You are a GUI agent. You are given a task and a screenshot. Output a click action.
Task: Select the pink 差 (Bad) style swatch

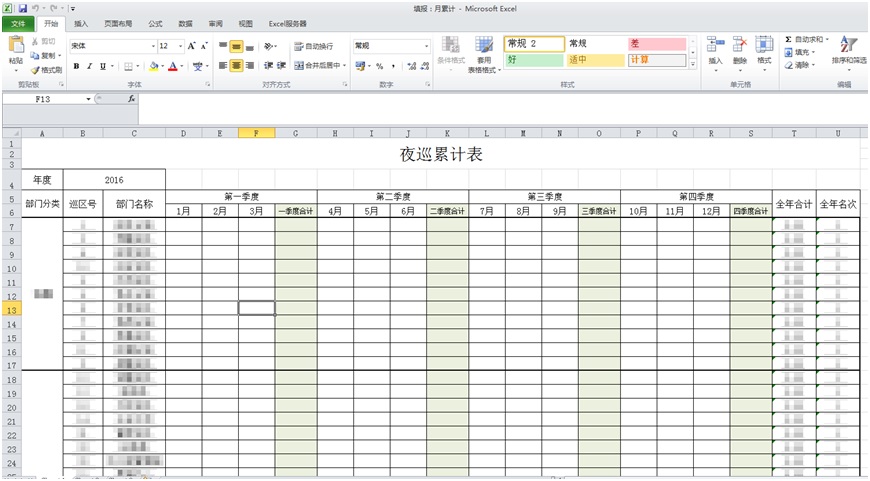656,44
